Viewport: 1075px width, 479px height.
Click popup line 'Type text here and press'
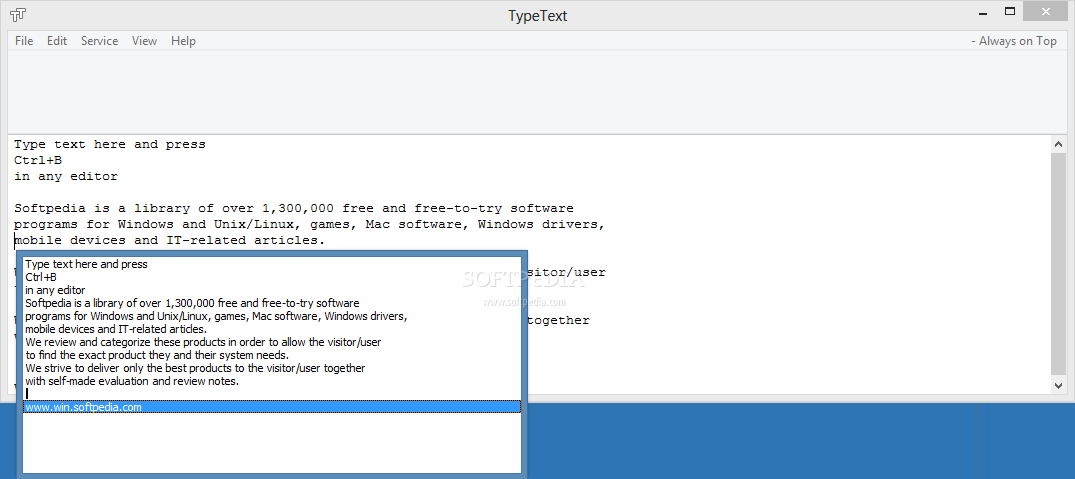pyautogui.click(x=86, y=265)
